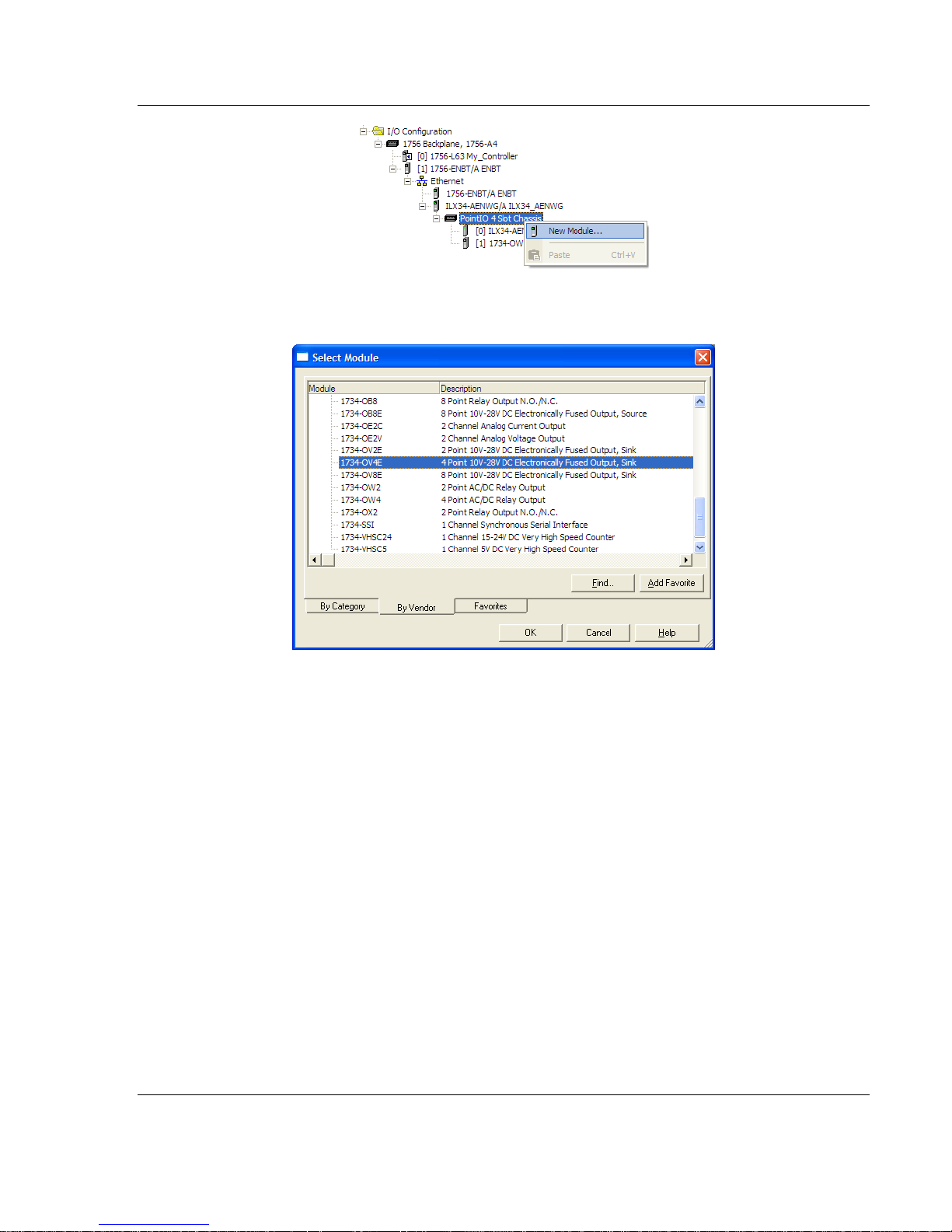Close the Select Module dialog

tap(703, 358)
